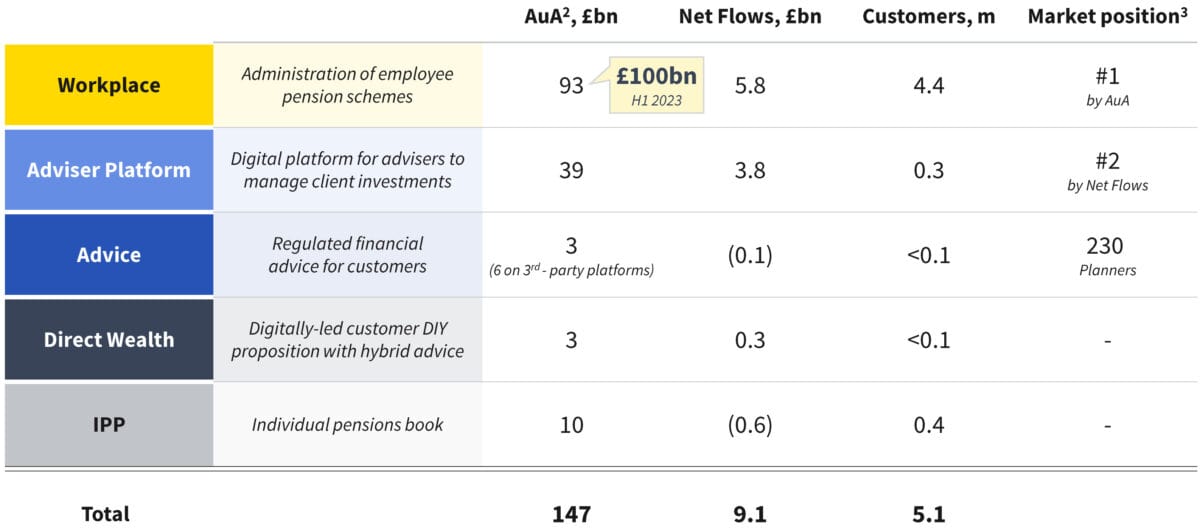The width and height of the screenshot is (1200, 530).
Task: Click the grey IPP row label
Action: point(108,424)
